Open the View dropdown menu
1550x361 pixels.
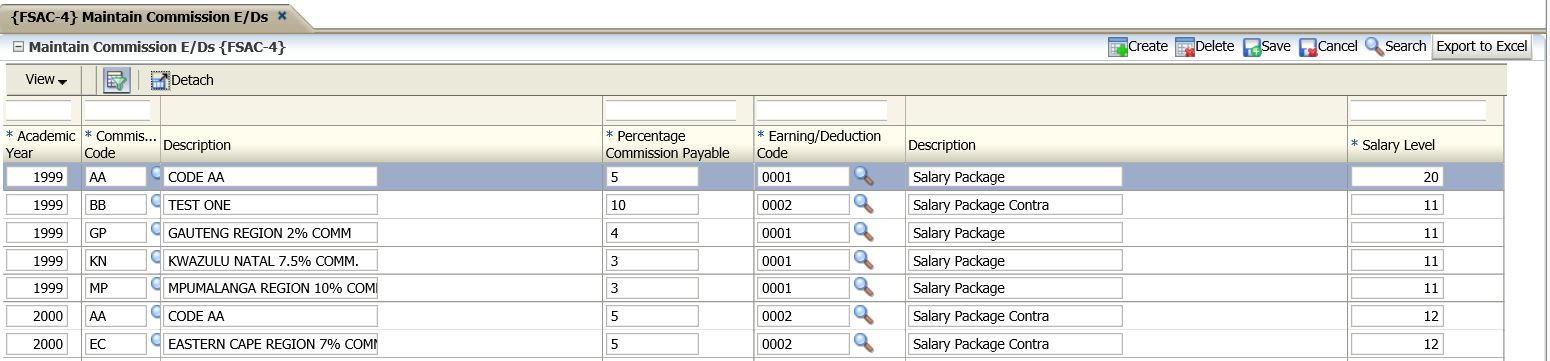(x=46, y=80)
